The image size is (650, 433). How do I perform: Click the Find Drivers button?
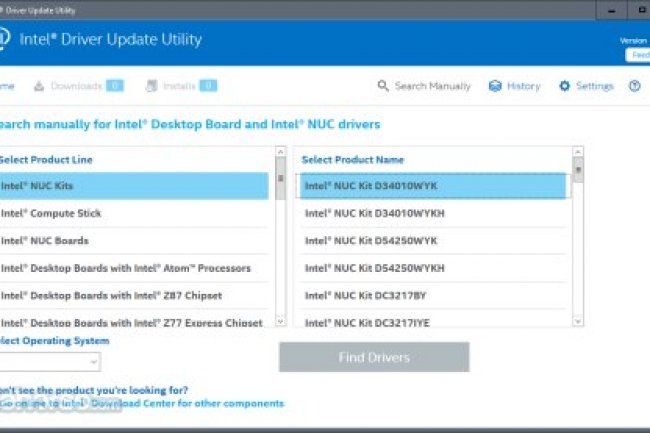[374, 357]
